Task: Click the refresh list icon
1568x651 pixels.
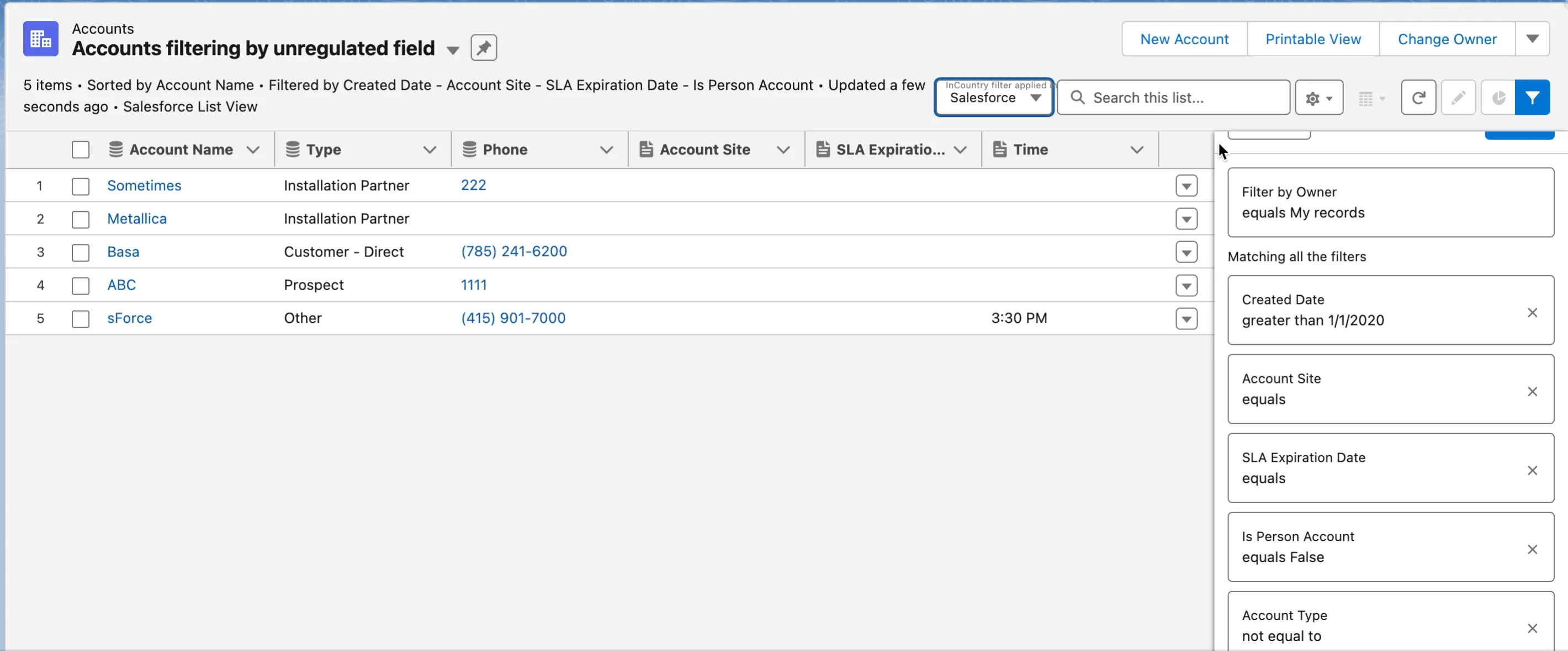Action: coord(1418,97)
